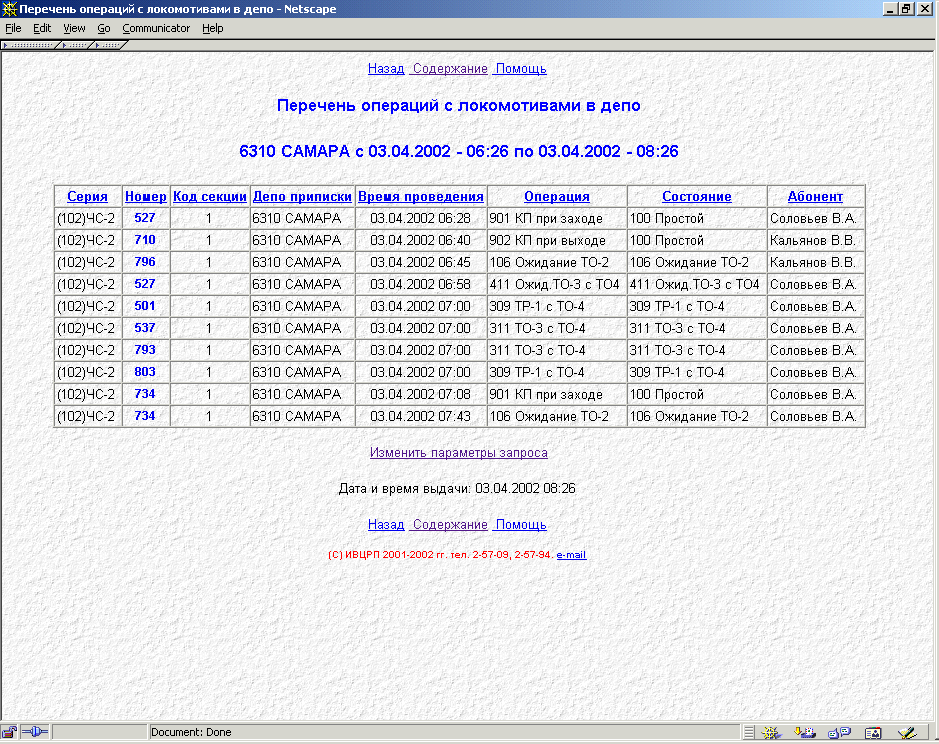The image size is (939, 744).
Task: Click the top Назад link
Action: [386, 69]
